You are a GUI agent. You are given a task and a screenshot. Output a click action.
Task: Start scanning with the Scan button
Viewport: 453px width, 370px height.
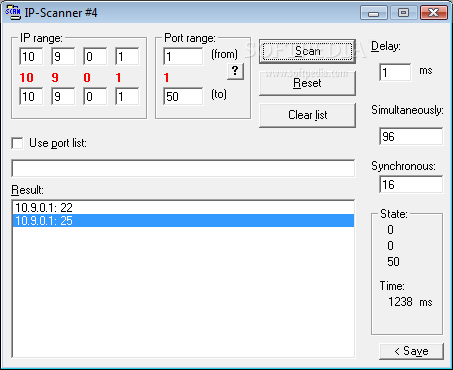(x=307, y=51)
